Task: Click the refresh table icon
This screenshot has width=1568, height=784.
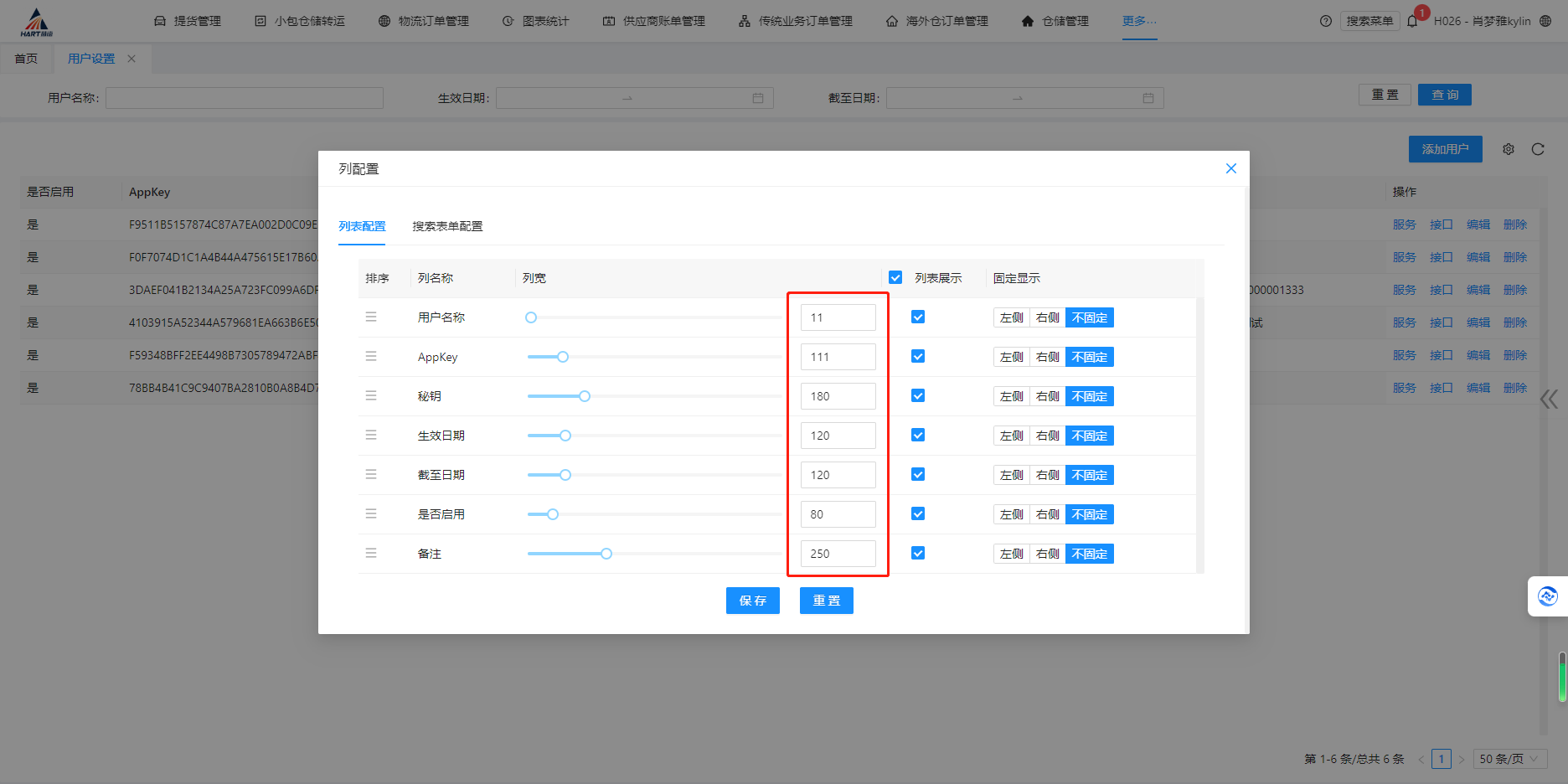Action: pos(1538,149)
